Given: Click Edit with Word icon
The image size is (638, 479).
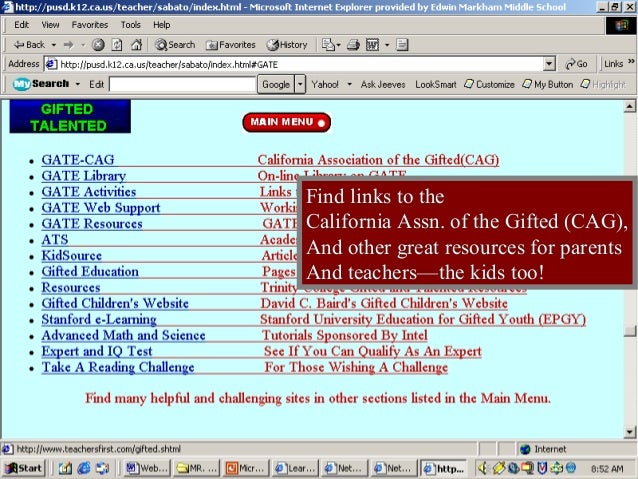Looking at the screenshot, I should coord(373,45).
